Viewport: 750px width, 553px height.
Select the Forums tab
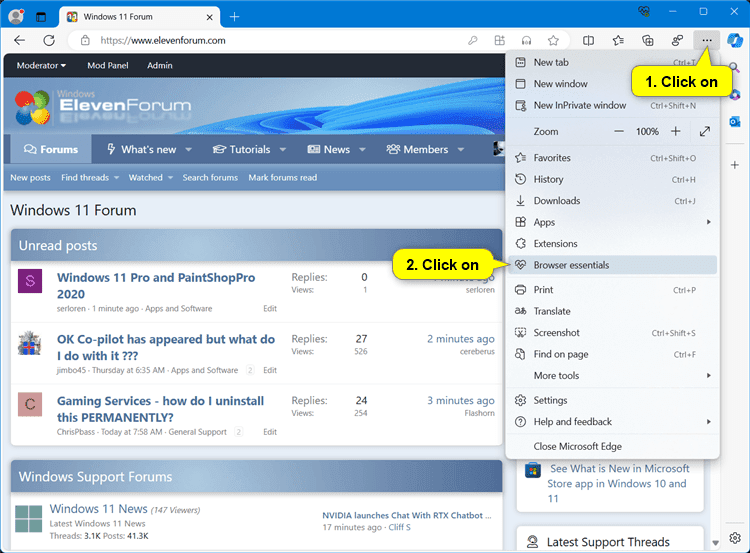tap(51, 149)
